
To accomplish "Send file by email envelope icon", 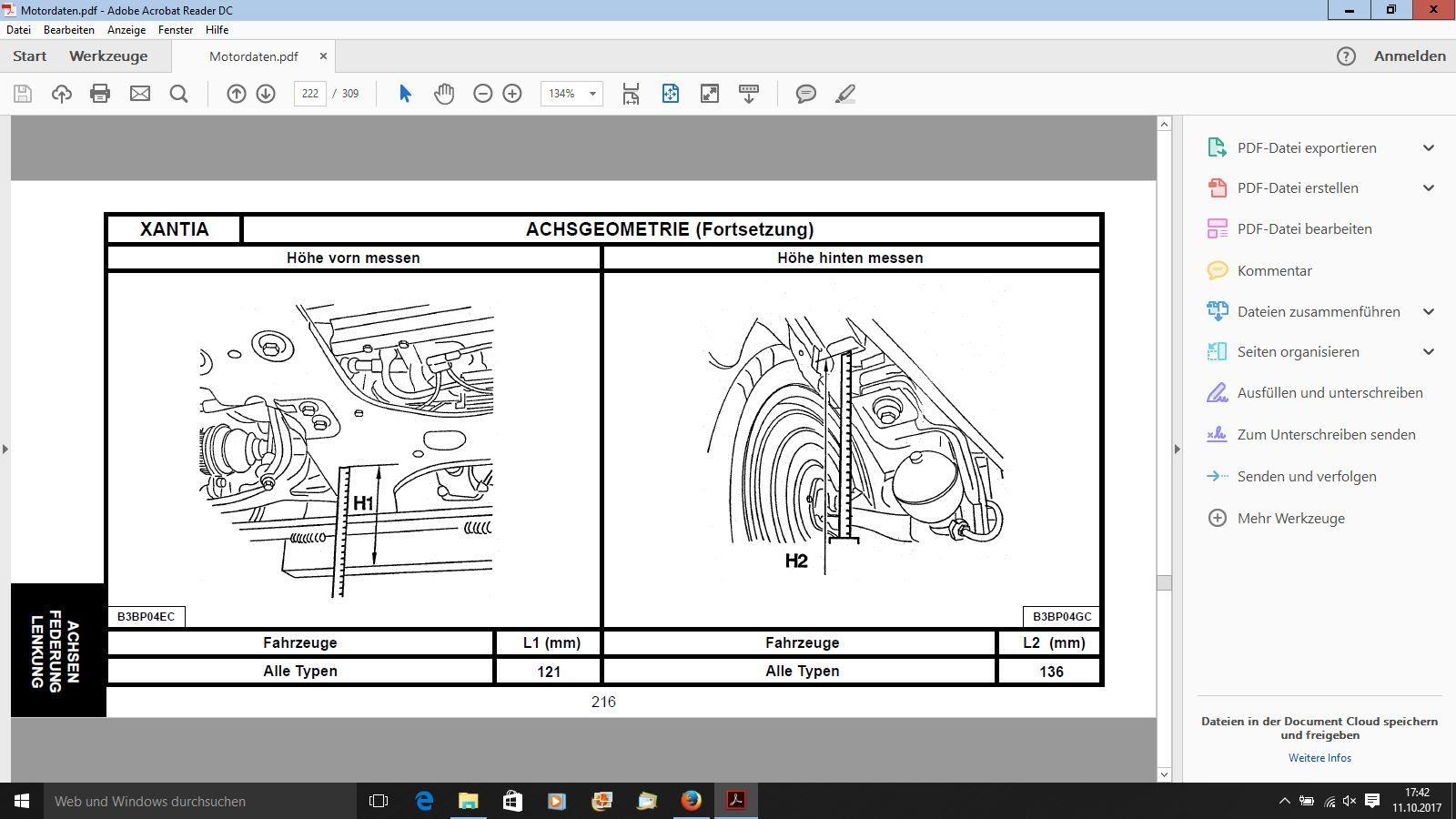I will (140, 94).
